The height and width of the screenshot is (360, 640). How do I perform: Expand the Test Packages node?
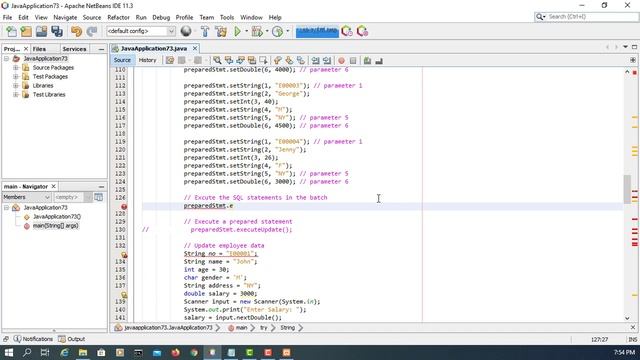(16, 77)
